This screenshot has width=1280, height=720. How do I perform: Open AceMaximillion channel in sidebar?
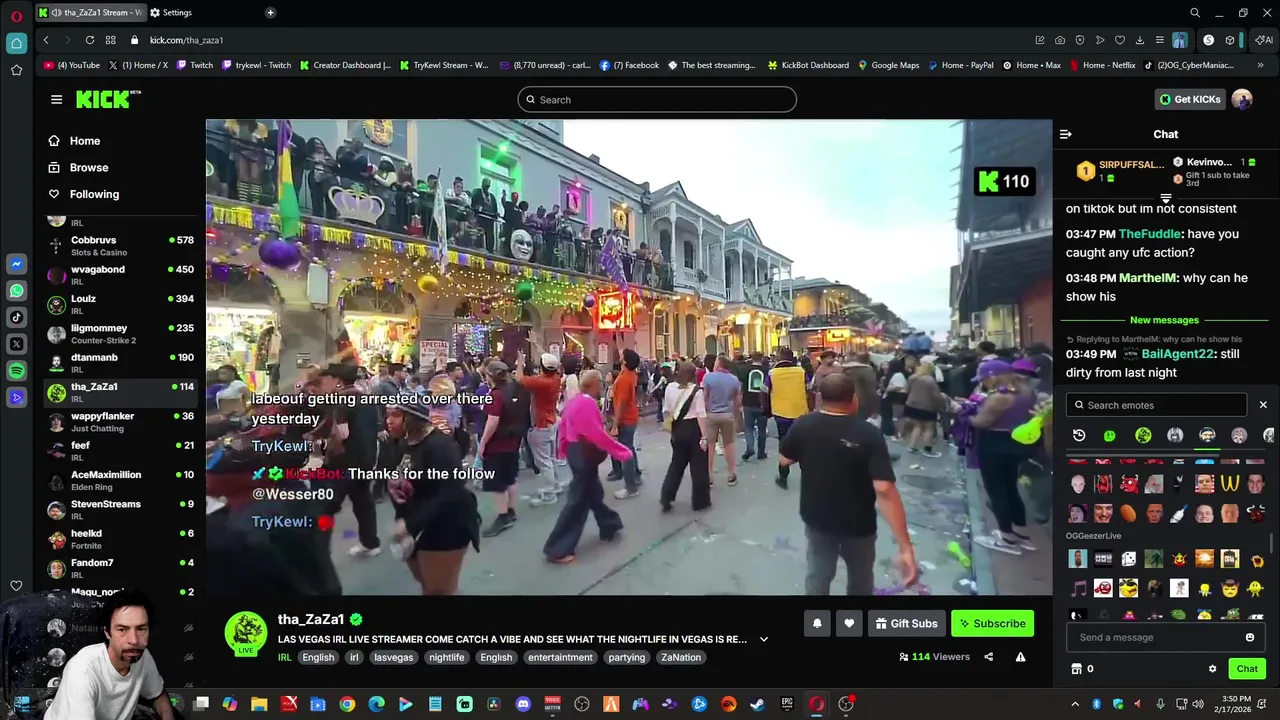point(120,480)
